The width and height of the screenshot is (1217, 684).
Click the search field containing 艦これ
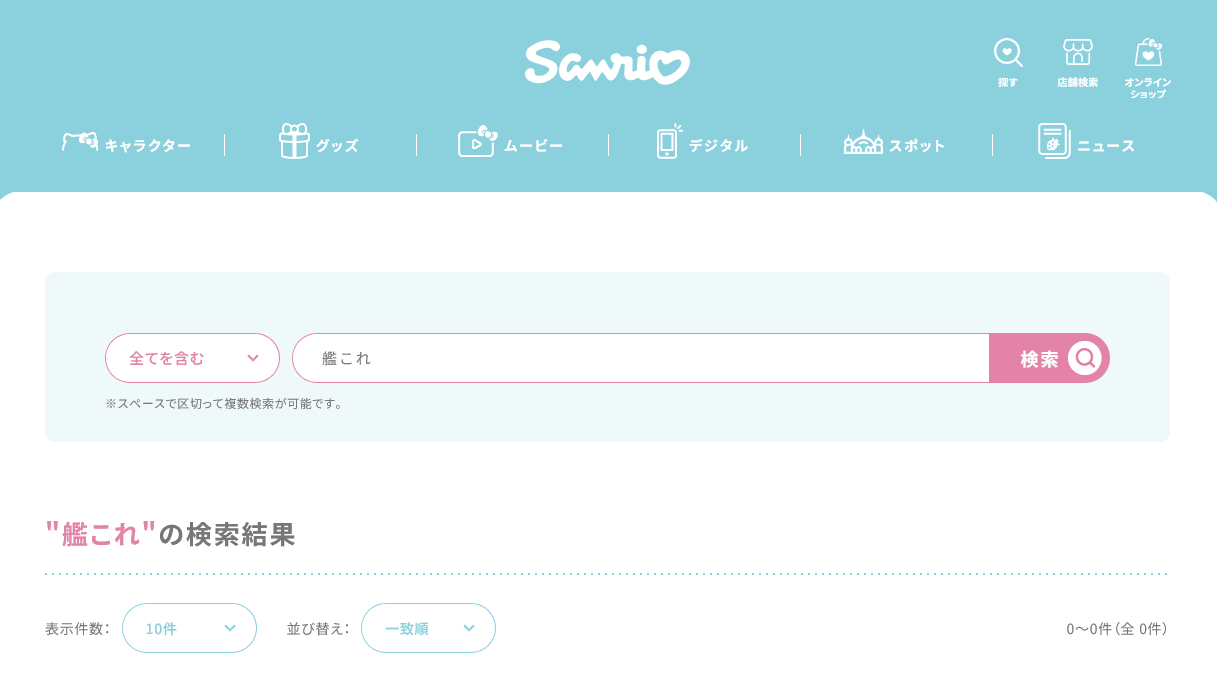point(640,358)
